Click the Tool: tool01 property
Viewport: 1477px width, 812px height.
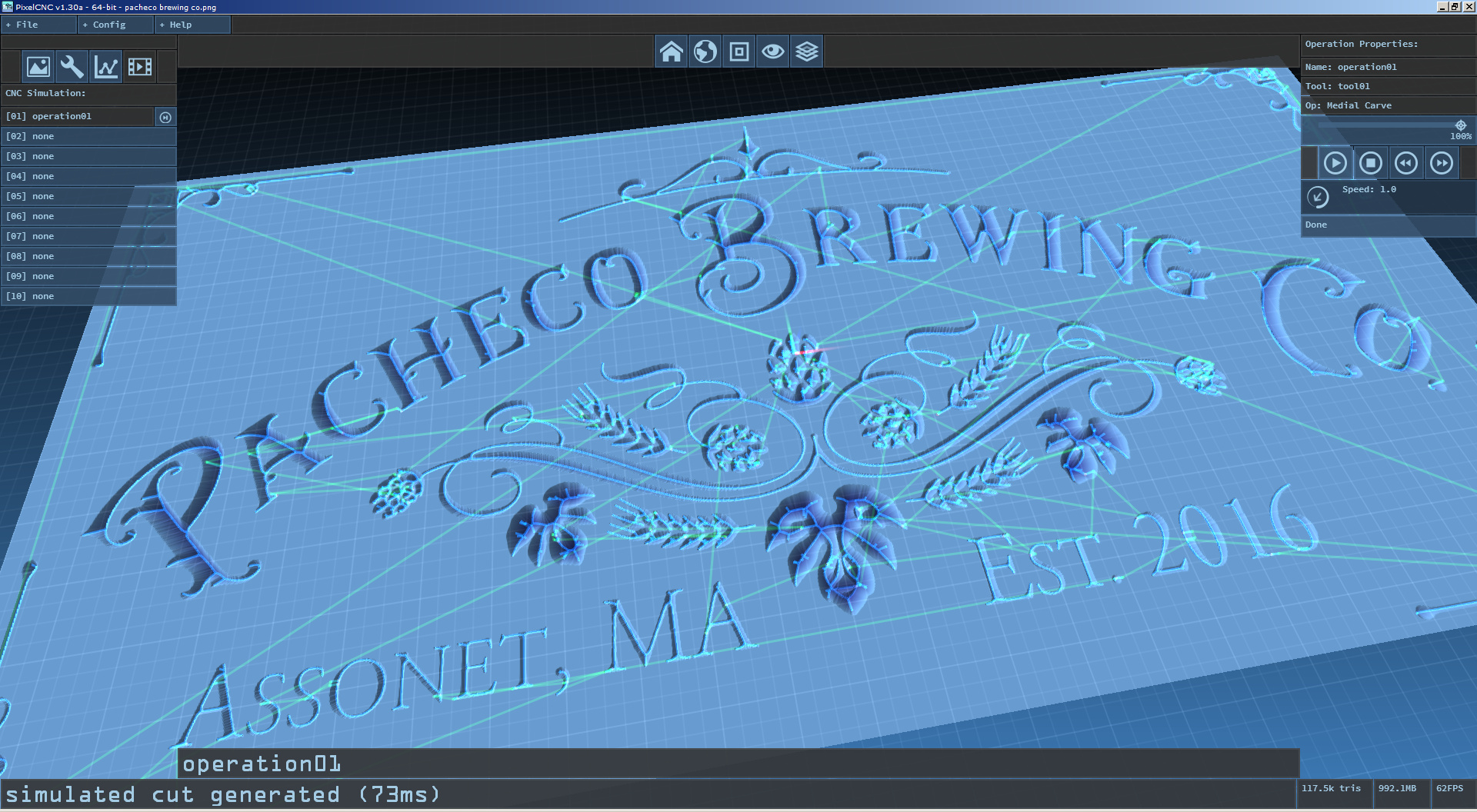1389,86
